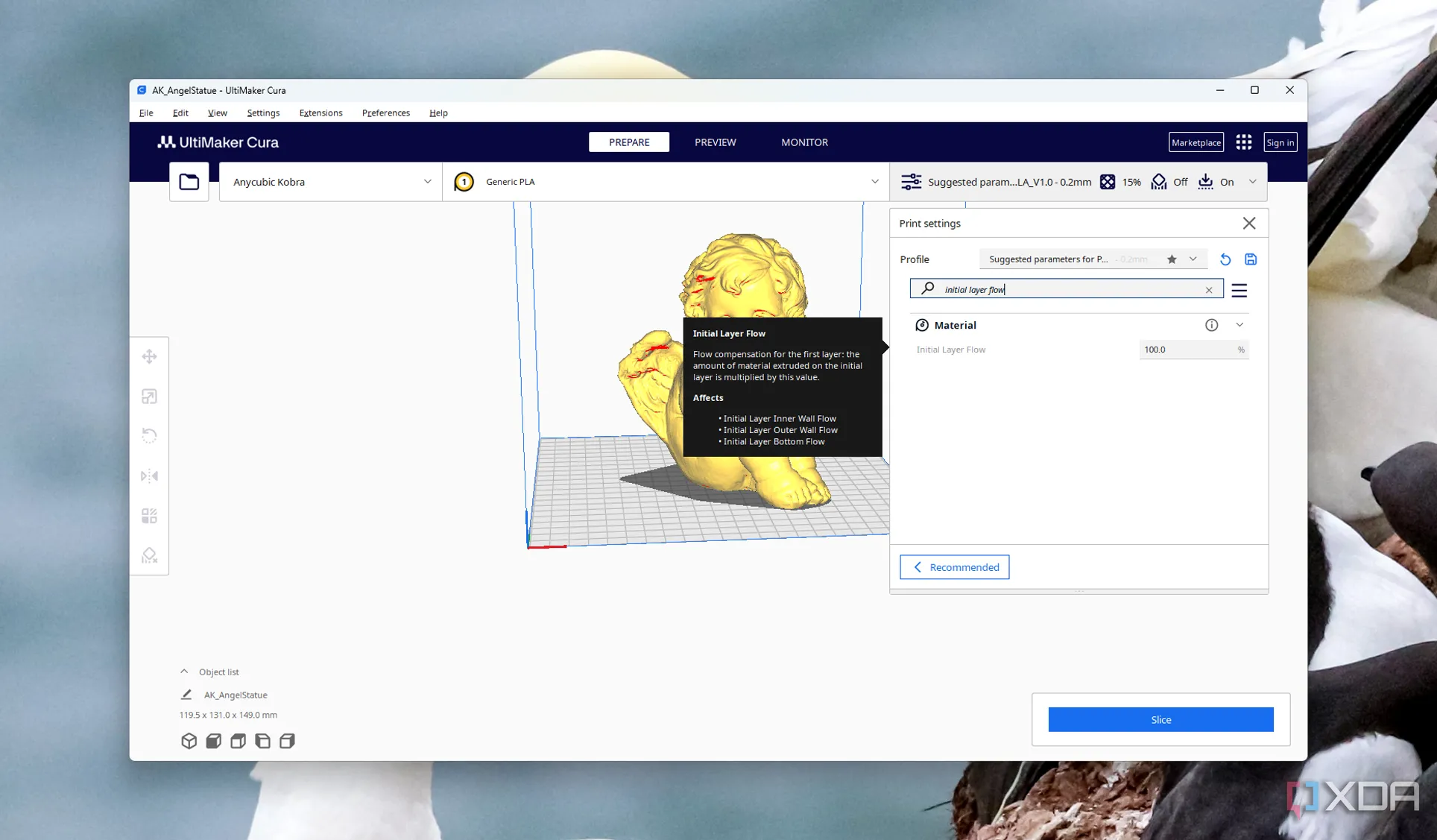Open file folder icon

[189, 182]
